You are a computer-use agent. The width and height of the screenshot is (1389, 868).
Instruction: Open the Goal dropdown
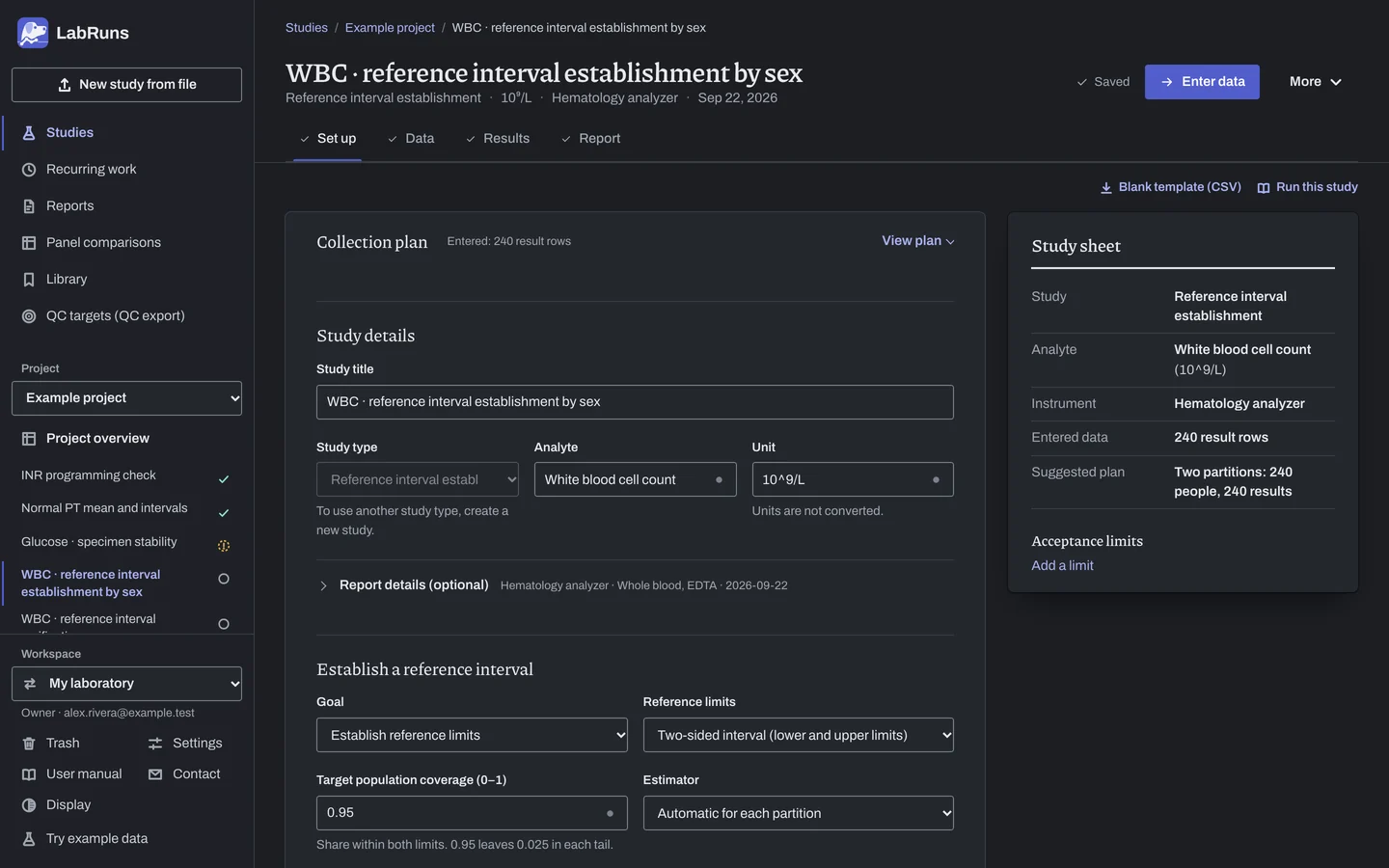pos(472,735)
